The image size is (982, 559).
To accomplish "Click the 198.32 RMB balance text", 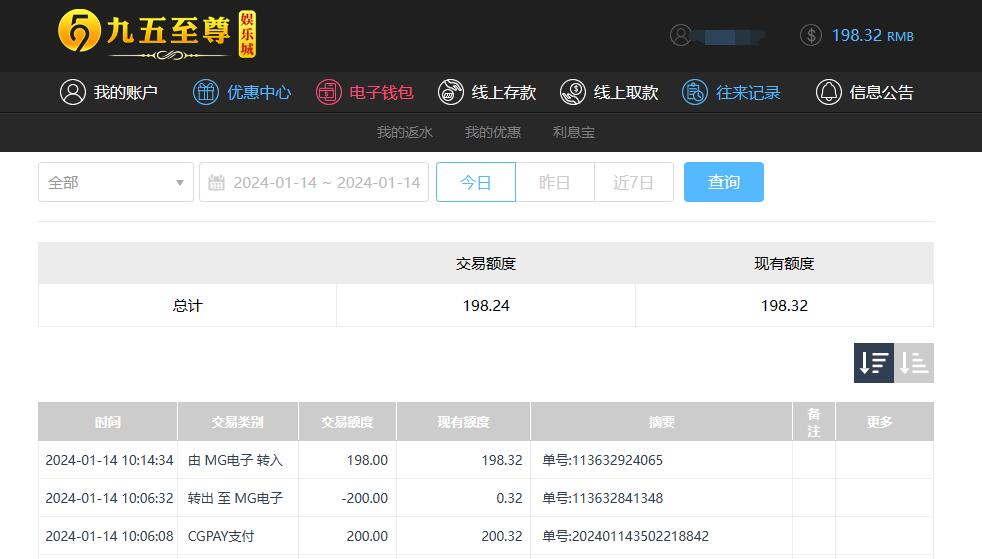I will 872,36.
